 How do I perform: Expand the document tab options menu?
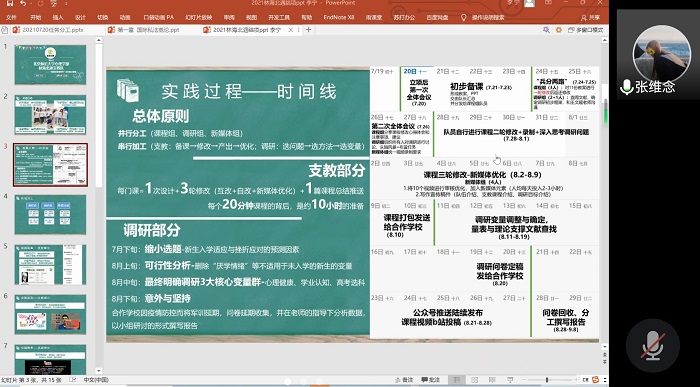[299, 30]
